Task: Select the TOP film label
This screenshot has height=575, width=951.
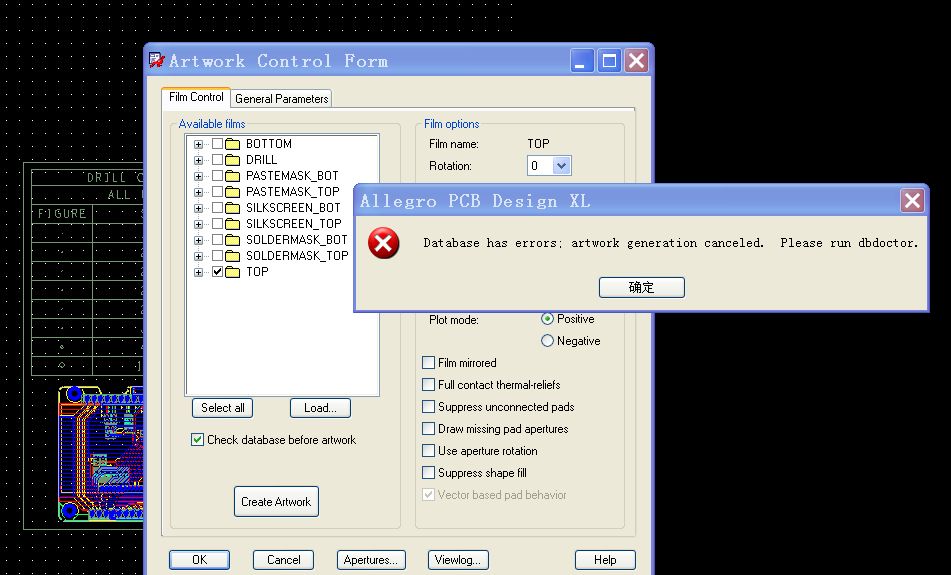Action: coord(257,272)
